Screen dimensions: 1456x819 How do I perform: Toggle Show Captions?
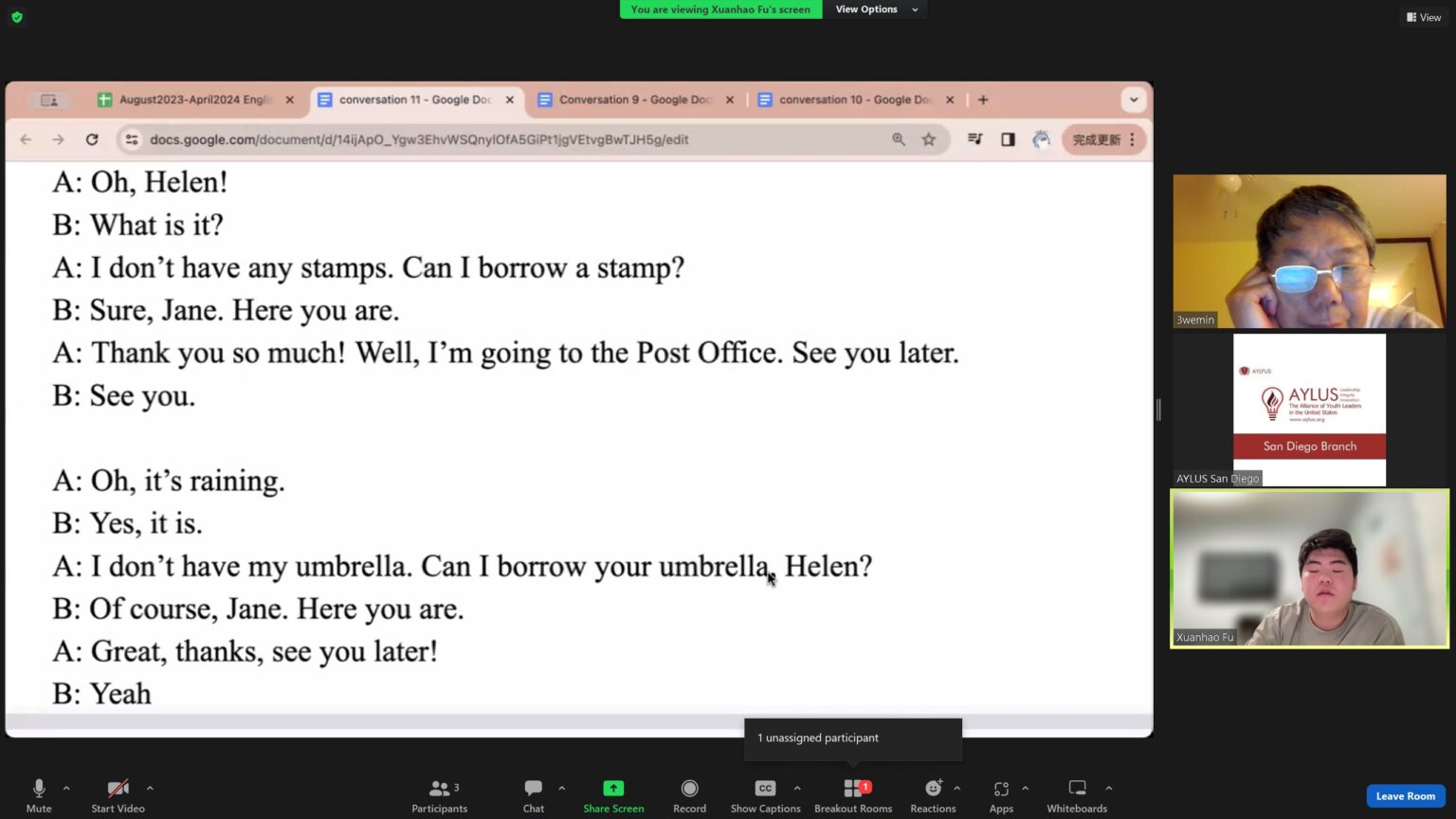[x=765, y=795]
